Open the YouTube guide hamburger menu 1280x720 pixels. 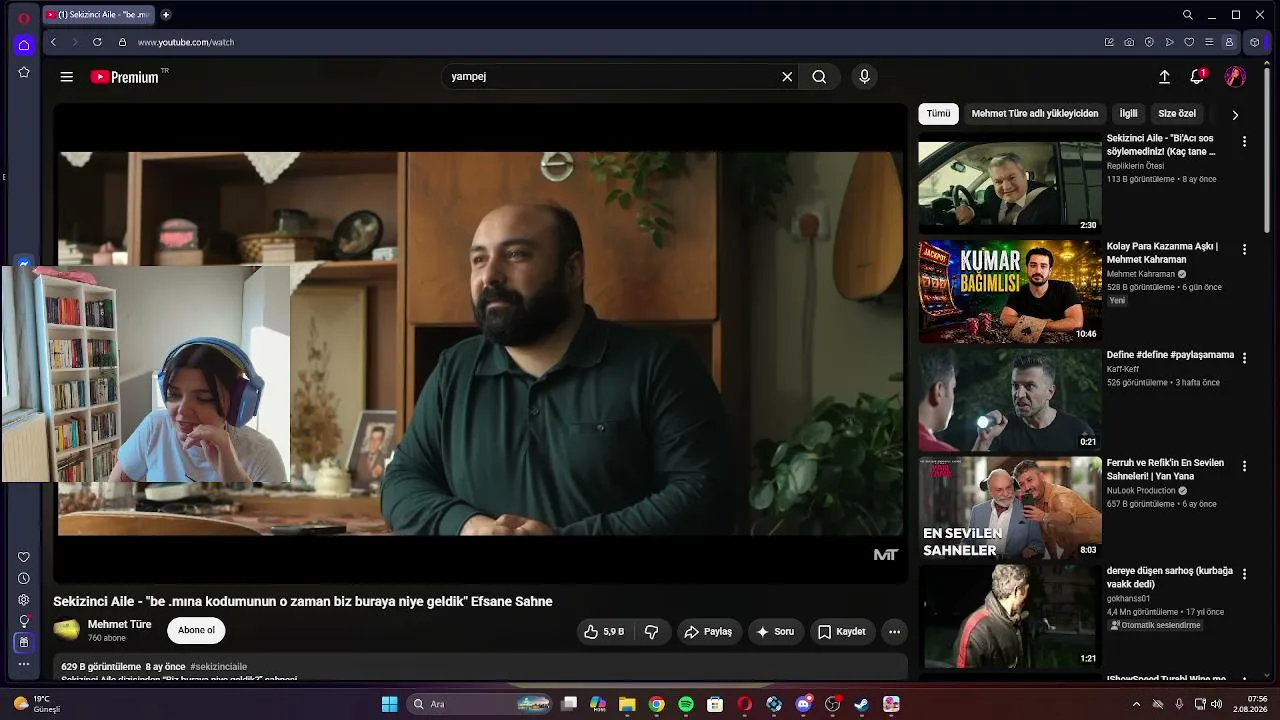click(x=66, y=77)
